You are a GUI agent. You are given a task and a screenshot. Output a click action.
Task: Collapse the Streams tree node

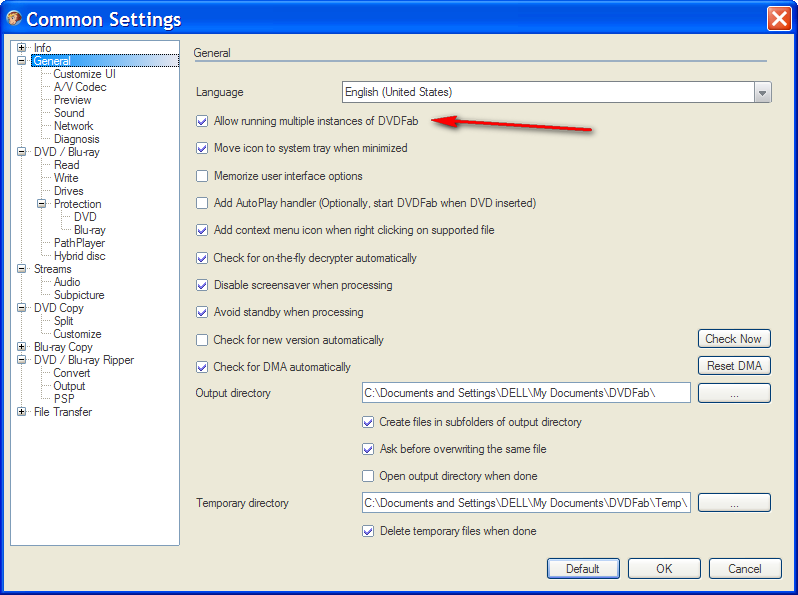click(21, 269)
